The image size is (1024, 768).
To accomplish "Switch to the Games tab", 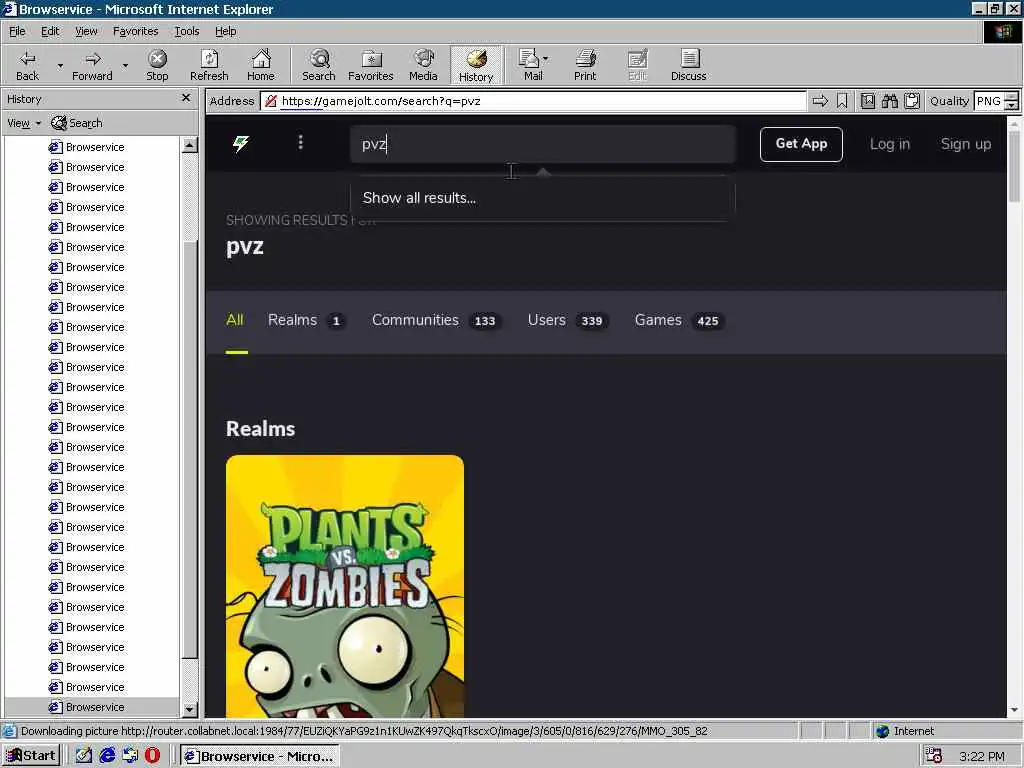I will 679,320.
